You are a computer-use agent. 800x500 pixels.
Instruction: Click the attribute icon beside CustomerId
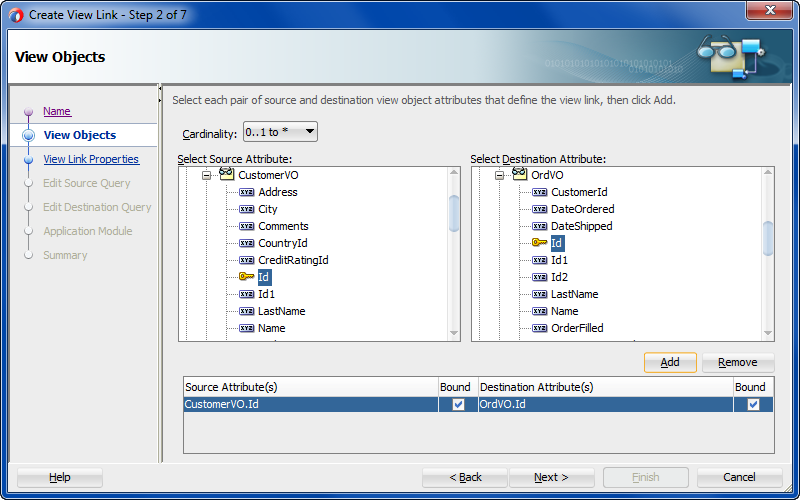[539, 192]
